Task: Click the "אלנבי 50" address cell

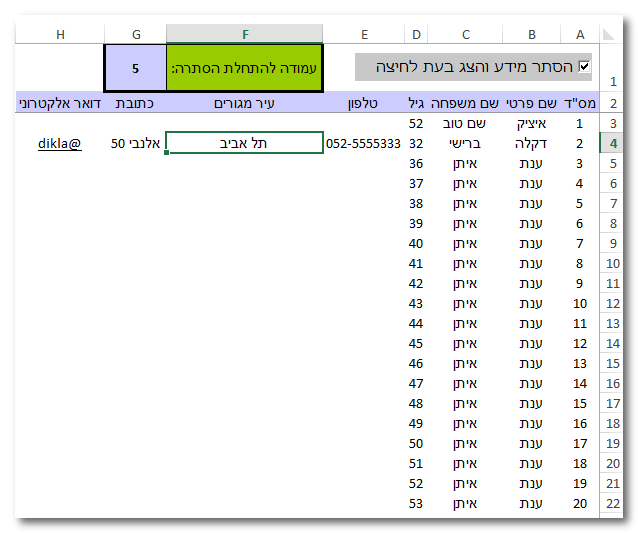Action: (x=135, y=143)
